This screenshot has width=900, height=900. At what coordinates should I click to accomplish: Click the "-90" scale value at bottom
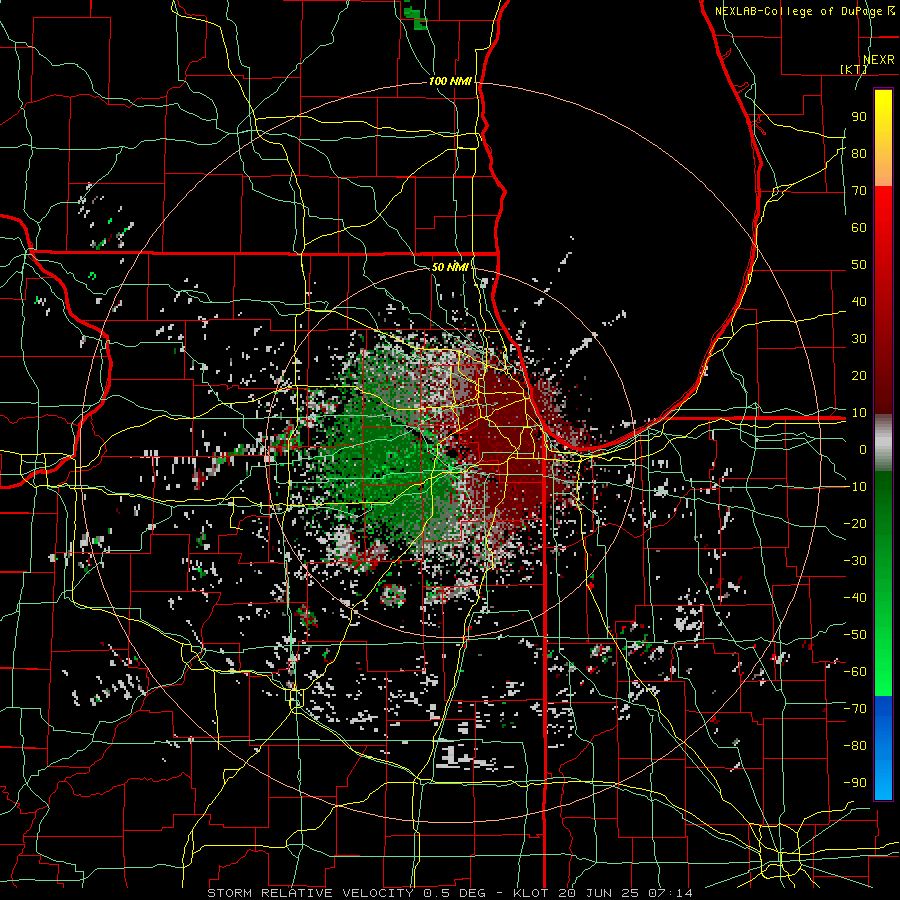tap(855, 783)
